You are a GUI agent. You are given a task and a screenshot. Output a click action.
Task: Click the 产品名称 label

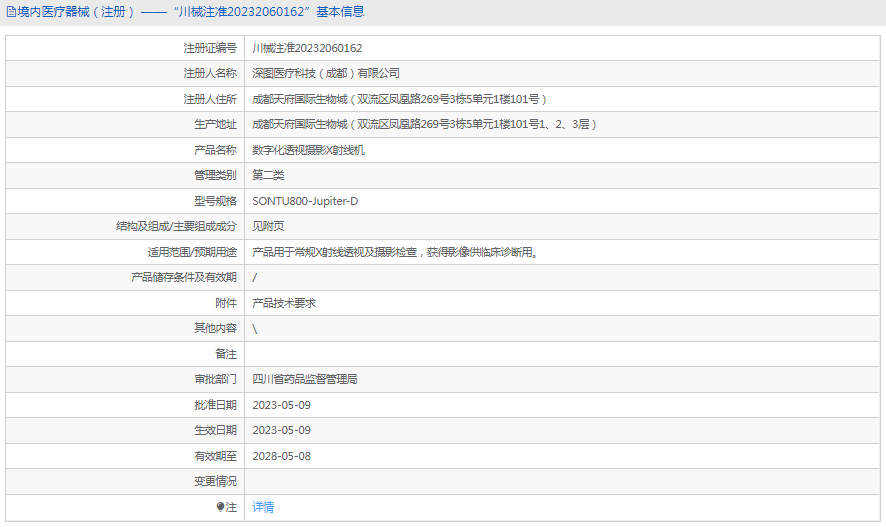click(x=215, y=150)
